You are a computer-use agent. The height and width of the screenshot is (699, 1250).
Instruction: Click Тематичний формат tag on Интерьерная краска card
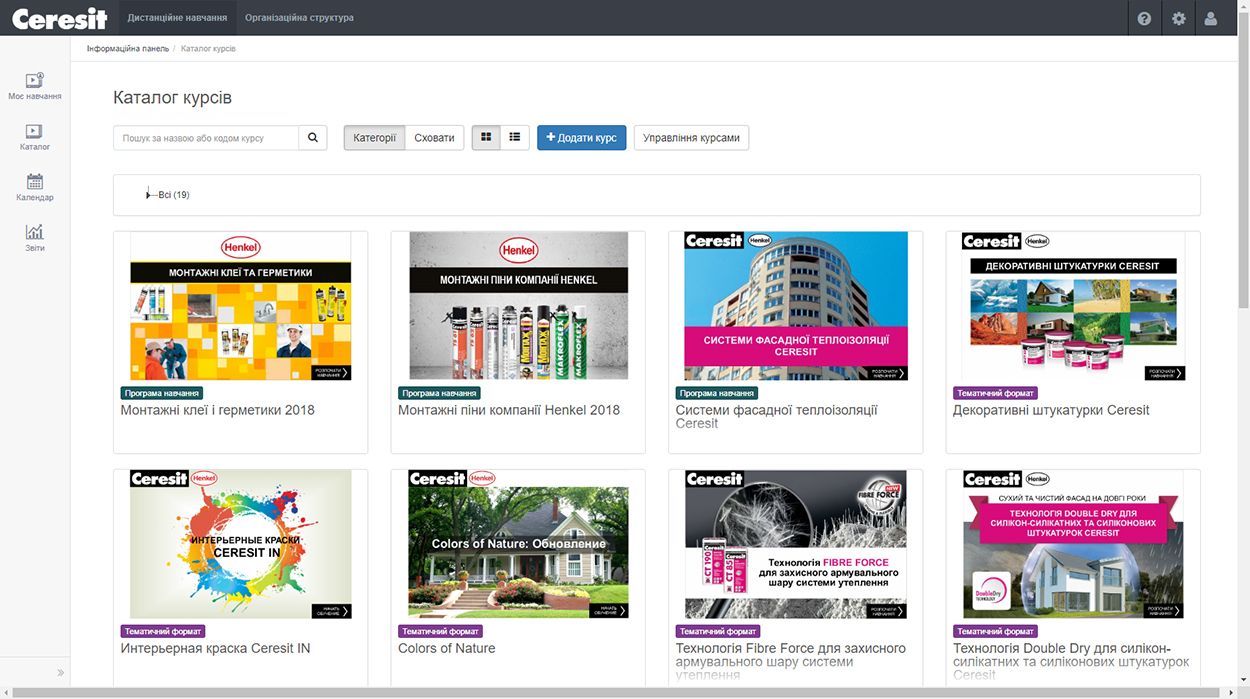tap(163, 631)
